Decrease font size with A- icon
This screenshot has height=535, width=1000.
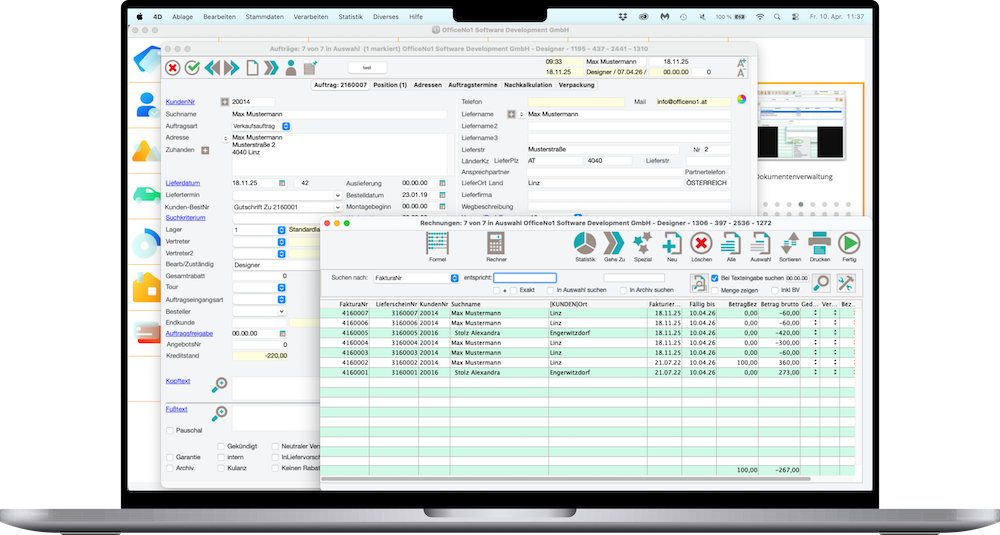pyautogui.click(x=741, y=73)
